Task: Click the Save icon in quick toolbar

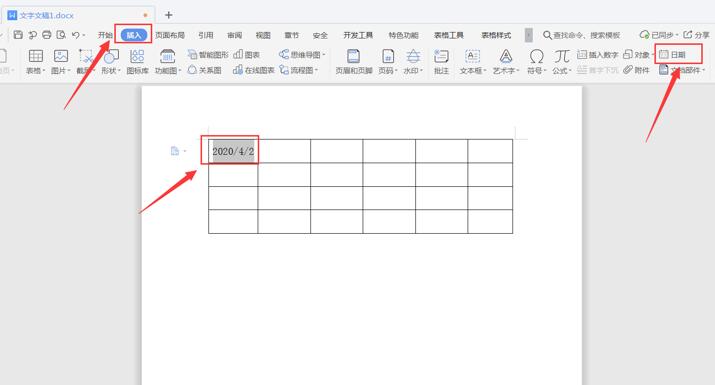Action: point(18,35)
